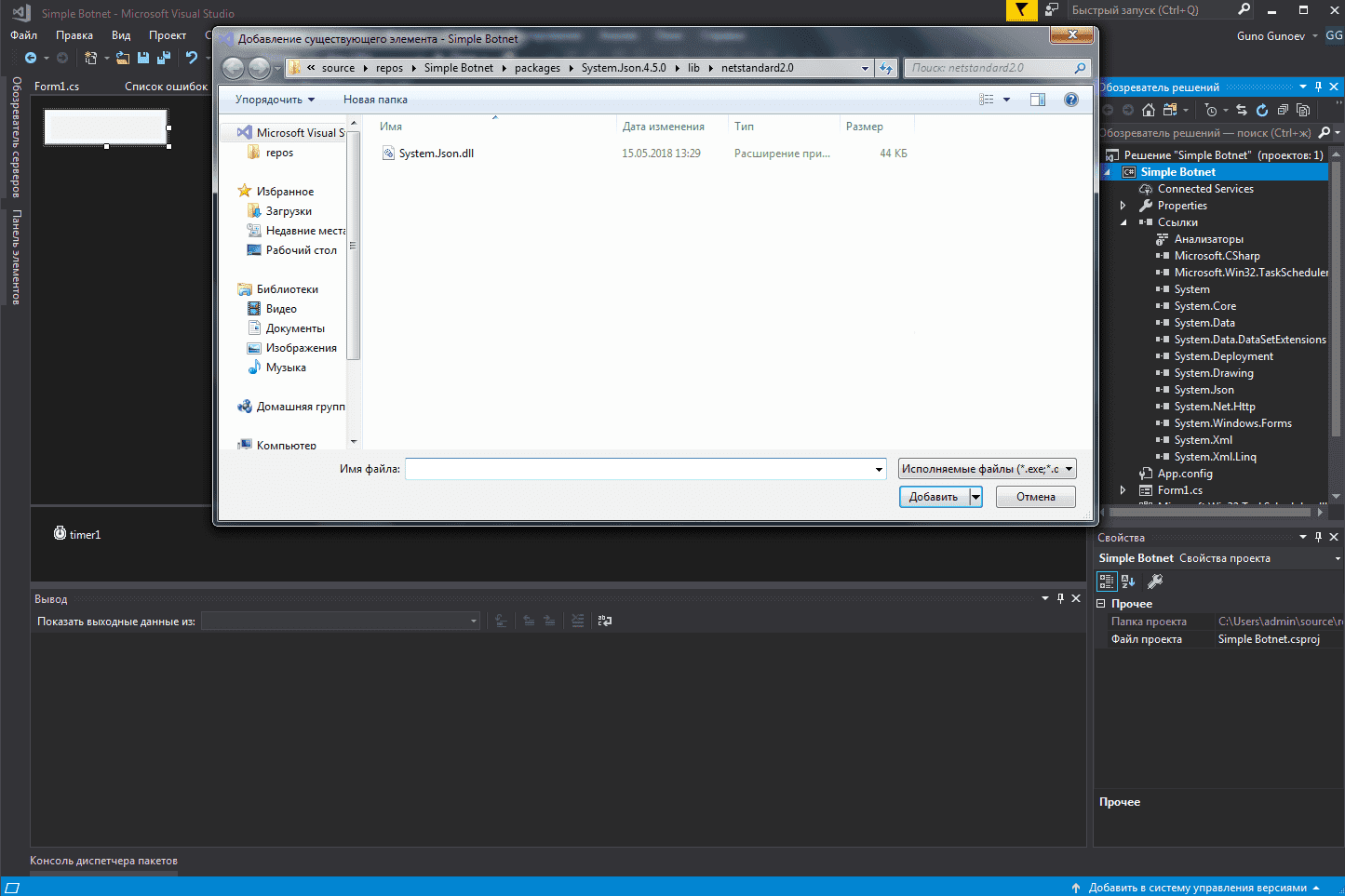Screen dimensions: 1345x896
Task: Click the Undo icon in Visual Studio toolbar
Action: [191, 58]
